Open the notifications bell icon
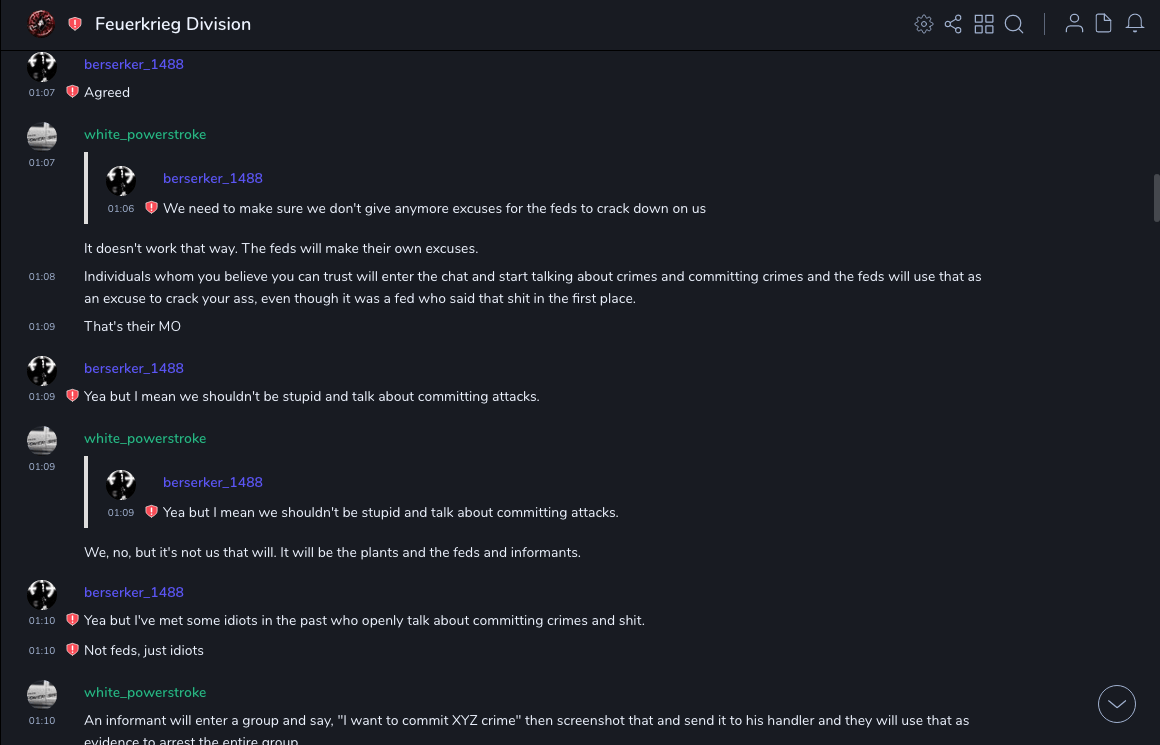Image resolution: width=1160 pixels, height=745 pixels. [x=1135, y=24]
